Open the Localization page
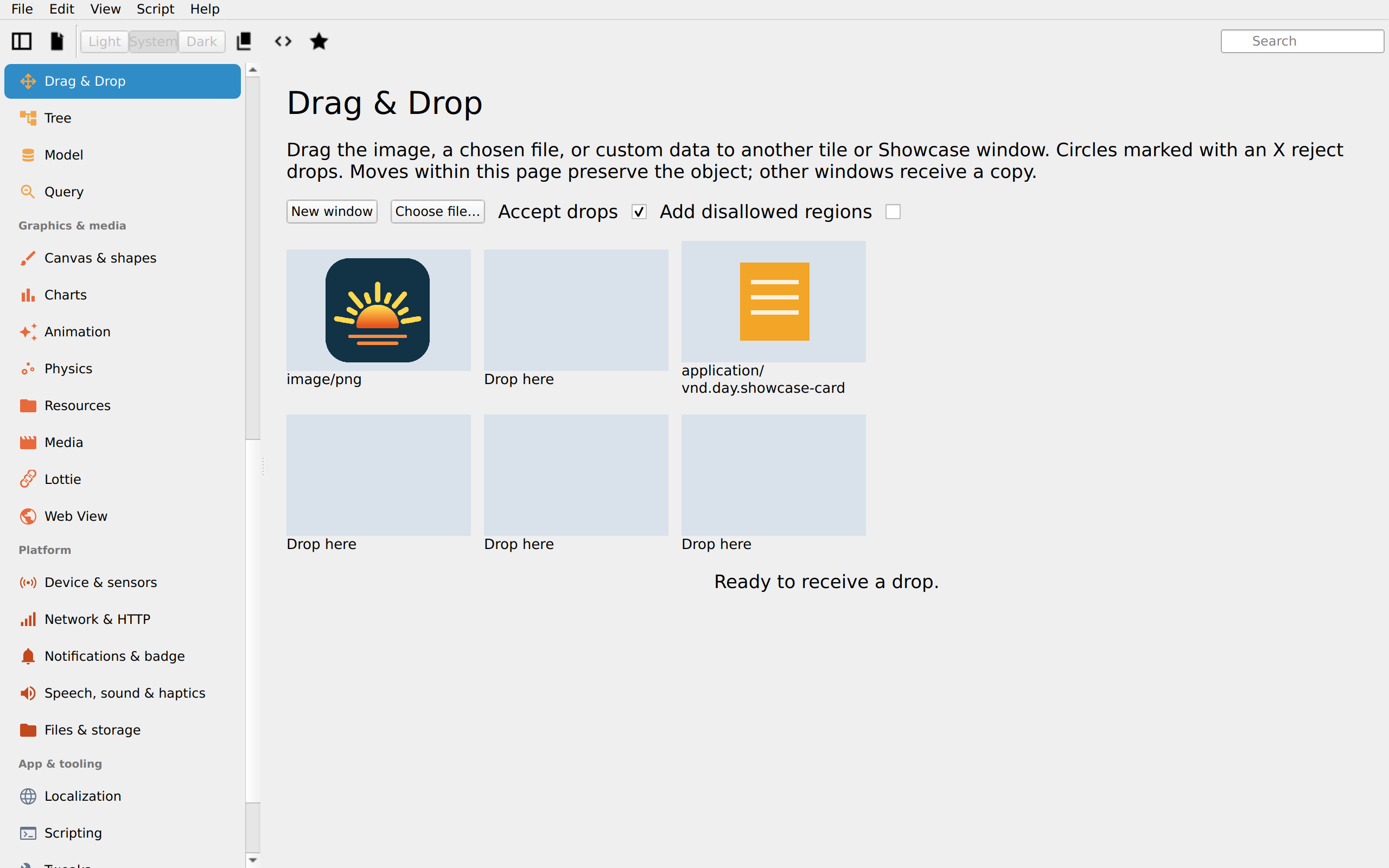The image size is (1389, 868). click(x=122, y=796)
